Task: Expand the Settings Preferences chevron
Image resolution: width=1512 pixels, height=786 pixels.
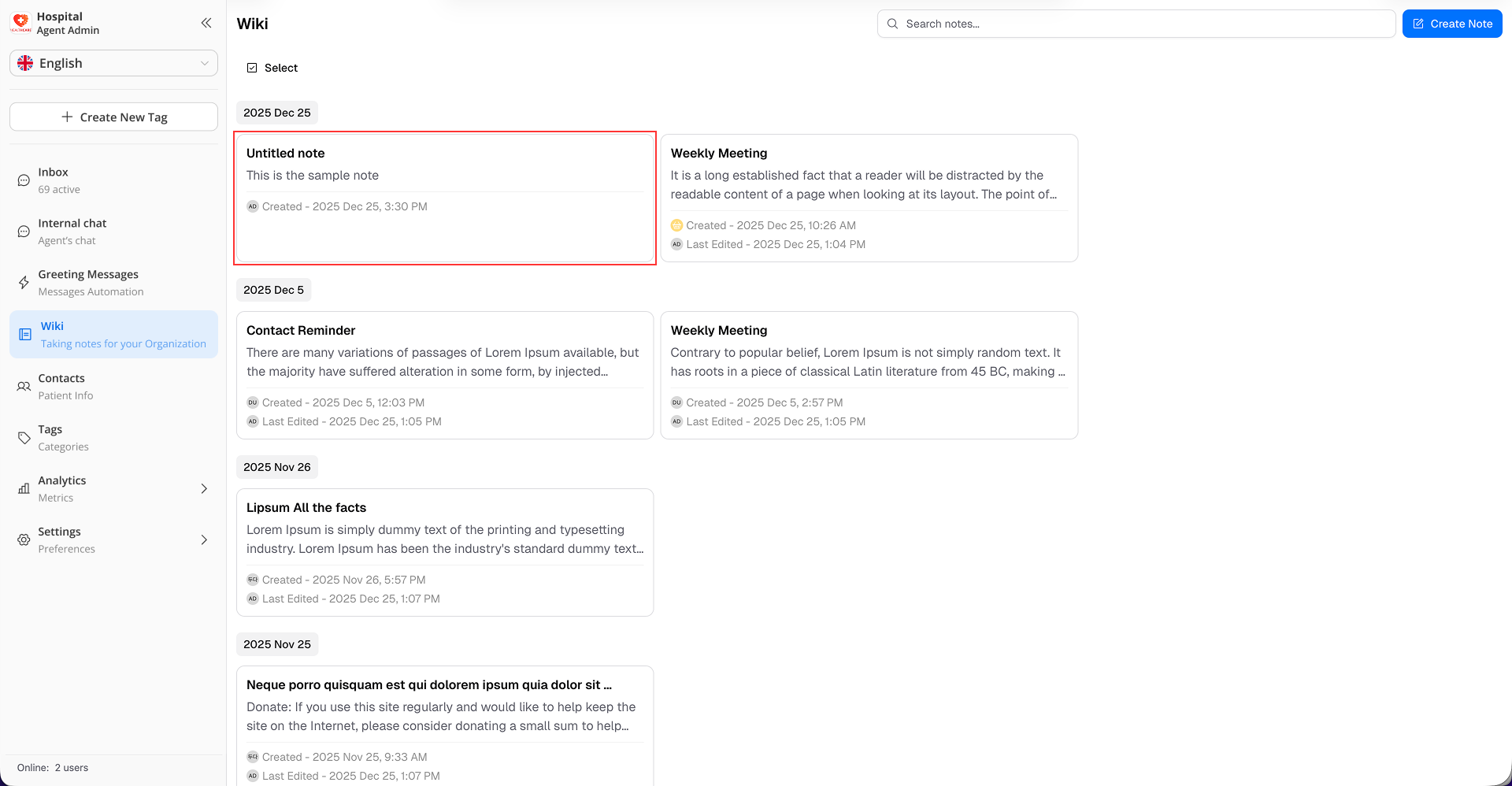Action: [x=204, y=539]
